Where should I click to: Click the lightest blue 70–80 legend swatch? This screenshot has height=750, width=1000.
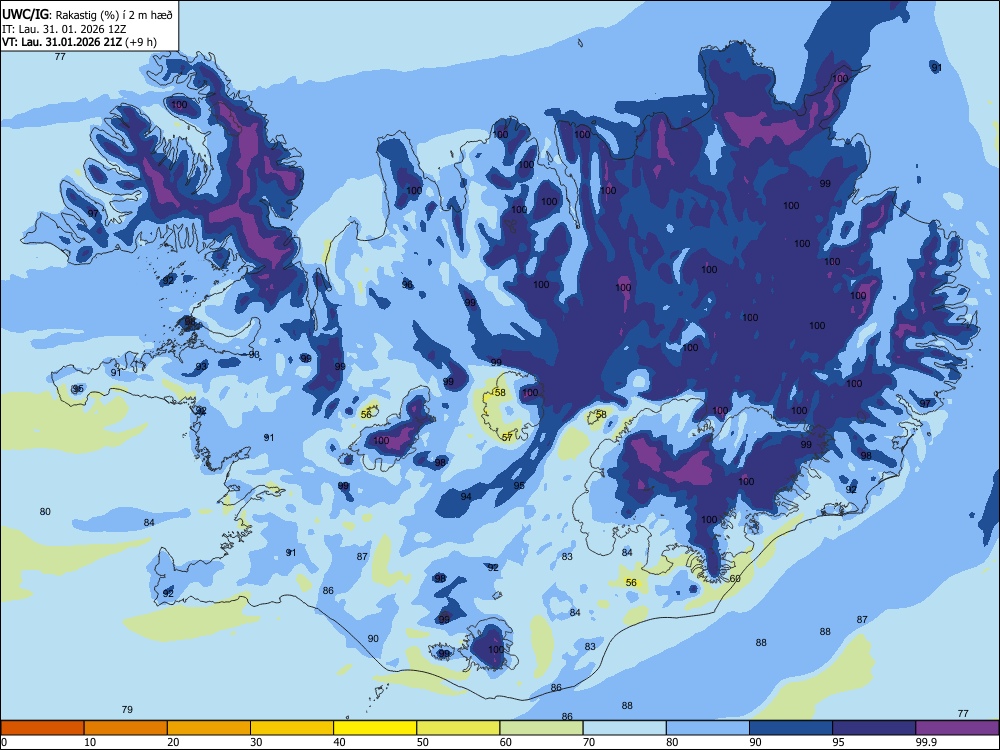624,728
